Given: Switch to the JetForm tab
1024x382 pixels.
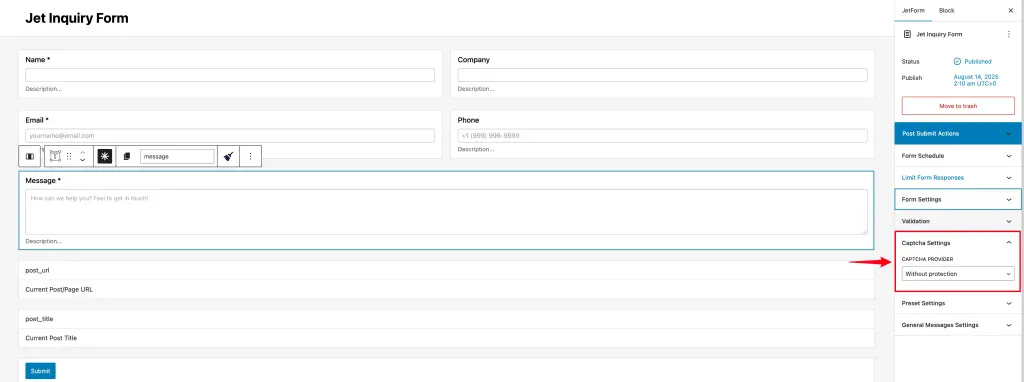Looking at the screenshot, I should (x=913, y=10).
